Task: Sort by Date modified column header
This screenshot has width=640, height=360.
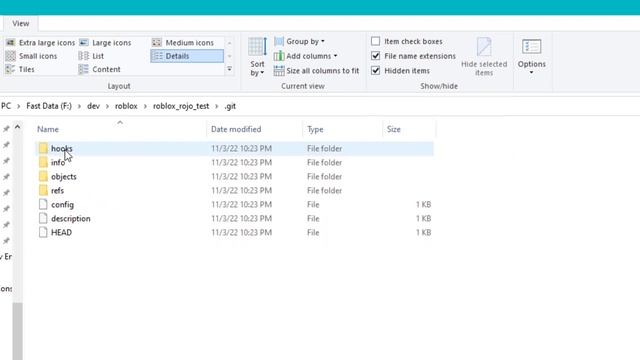Action: tap(236, 129)
